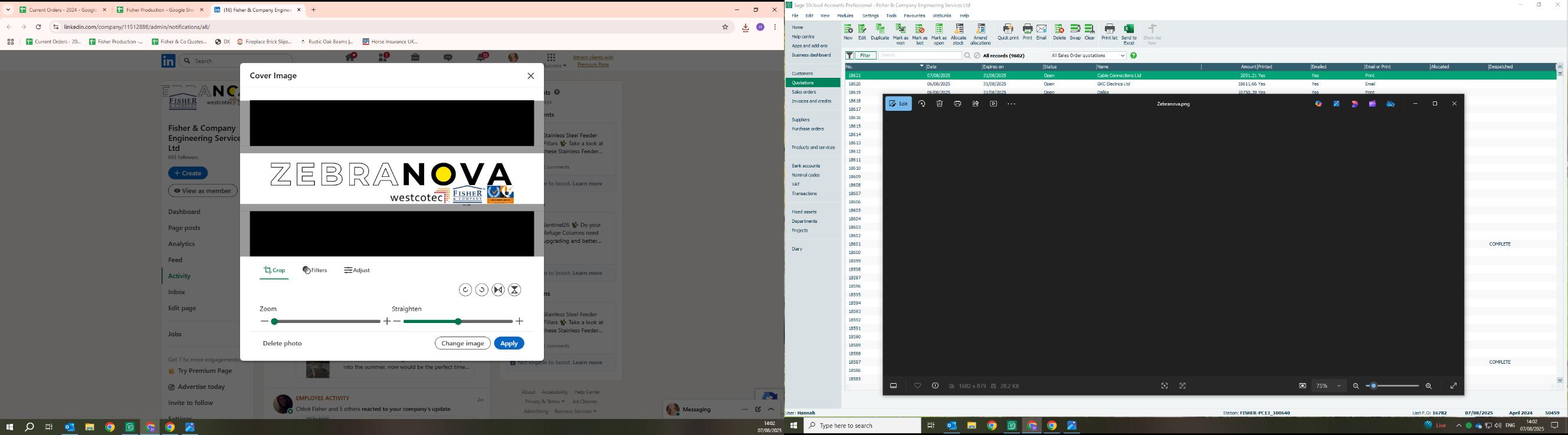Viewport: 1568px width, 435px height.
Task: Add image to favourites in Photos
Action: click(x=917, y=386)
